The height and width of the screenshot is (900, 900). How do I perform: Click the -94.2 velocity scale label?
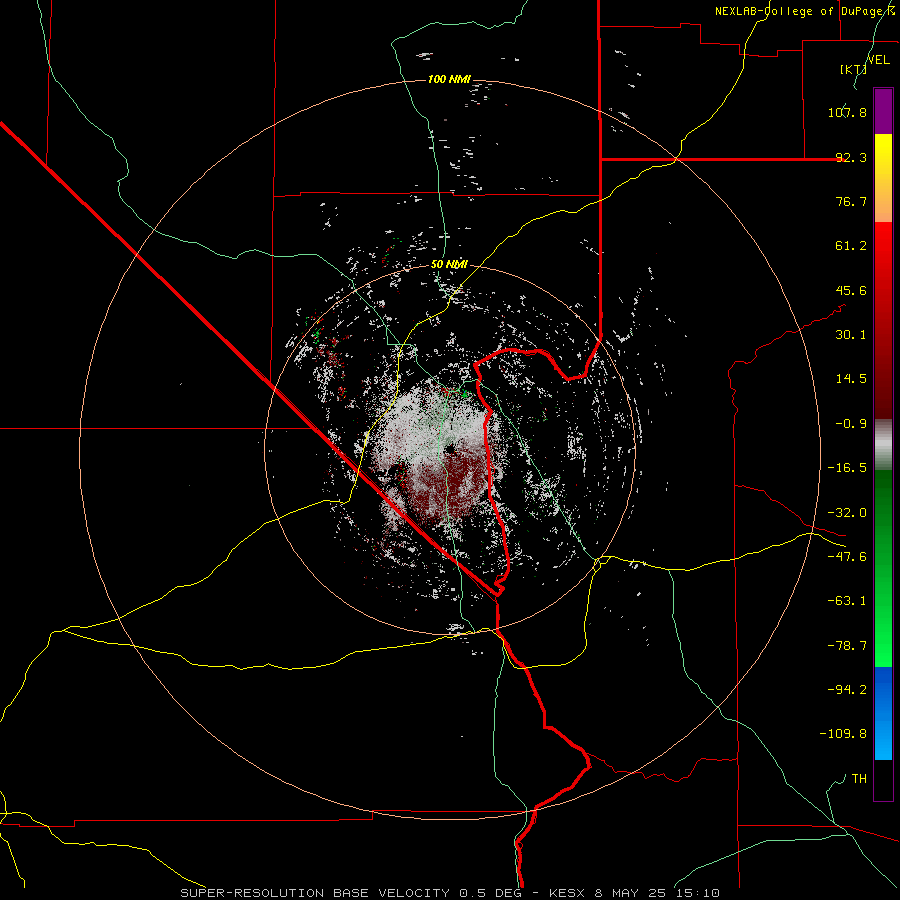[x=847, y=690]
